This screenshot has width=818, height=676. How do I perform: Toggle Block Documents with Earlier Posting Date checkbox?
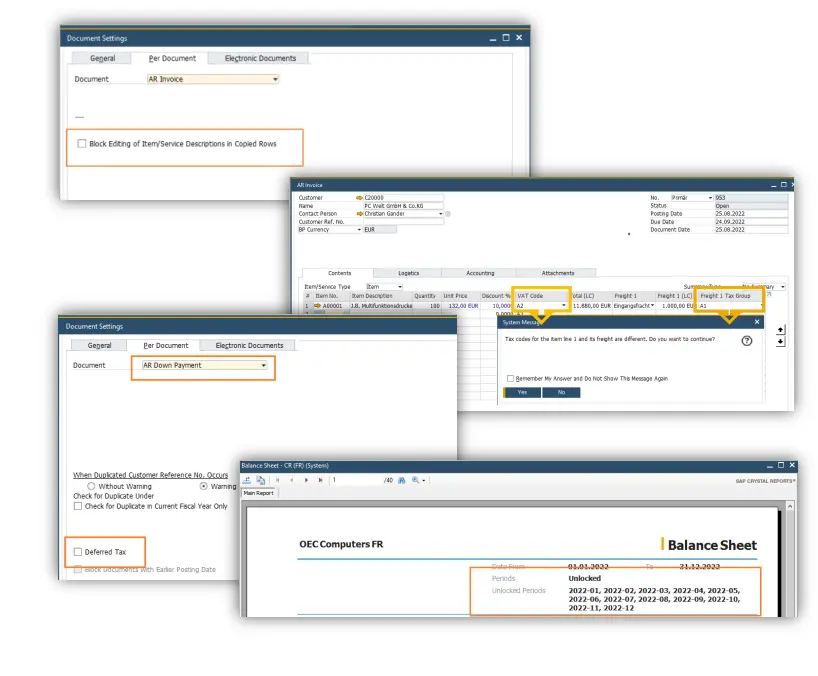tap(78, 569)
